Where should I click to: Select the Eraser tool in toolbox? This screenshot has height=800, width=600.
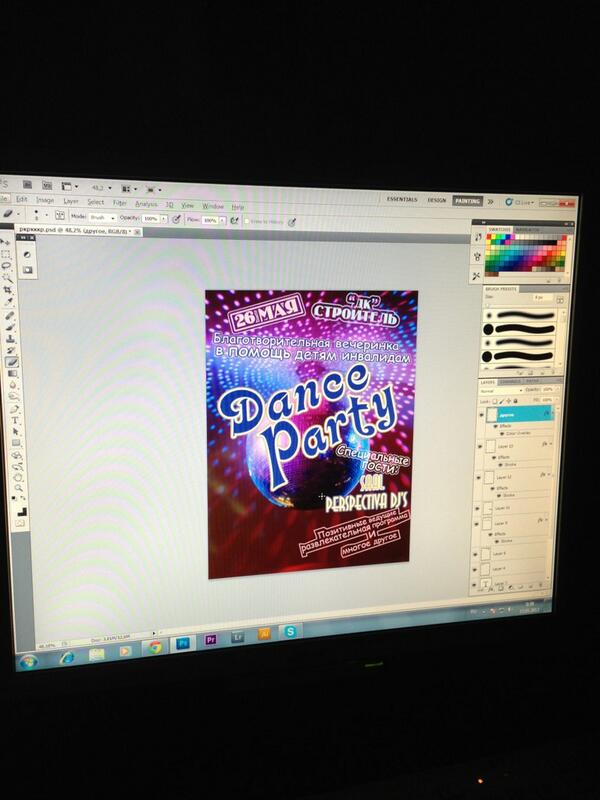[x=11, y=362]
